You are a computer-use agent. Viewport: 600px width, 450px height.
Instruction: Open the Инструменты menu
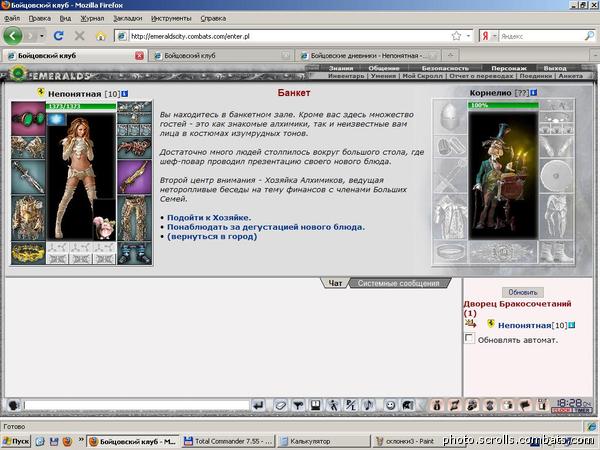(171, 18)
